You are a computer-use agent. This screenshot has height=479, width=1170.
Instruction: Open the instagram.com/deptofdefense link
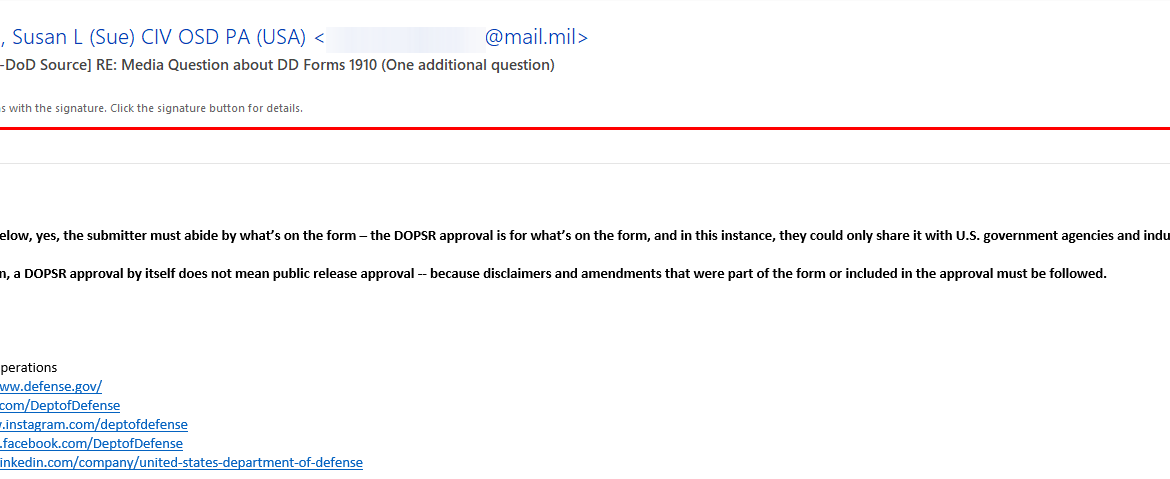(x=94, y=425)
